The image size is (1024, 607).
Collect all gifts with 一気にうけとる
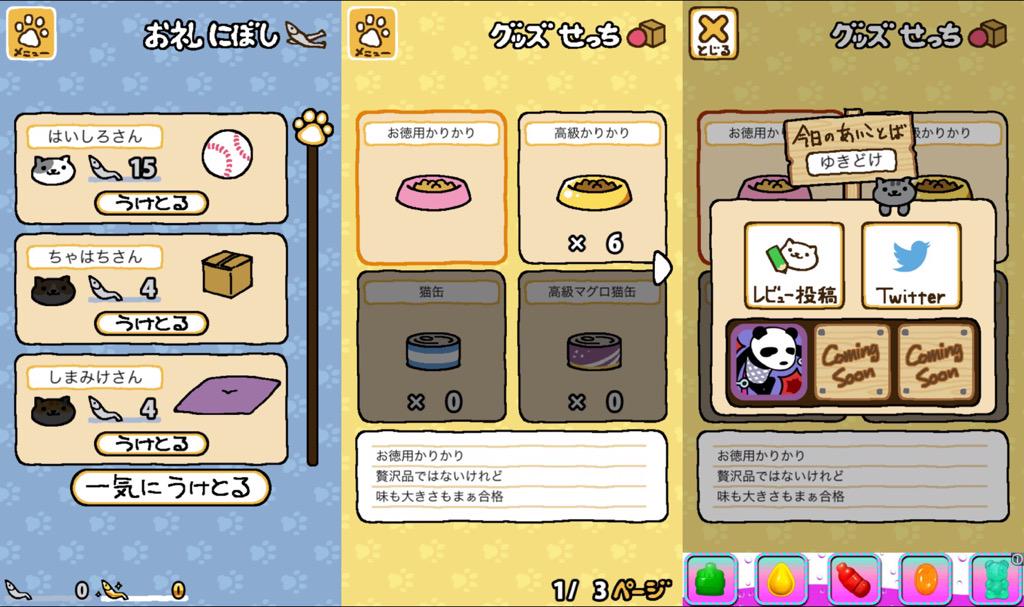point(170,487)
